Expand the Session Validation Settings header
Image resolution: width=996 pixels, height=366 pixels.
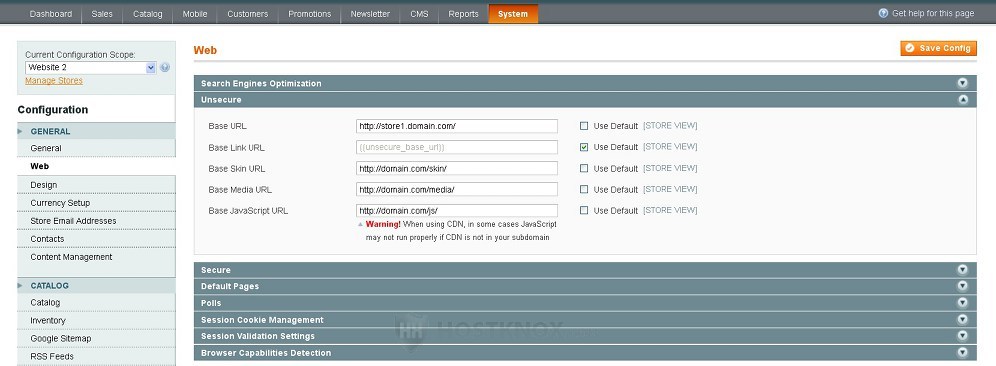(585, 336)
